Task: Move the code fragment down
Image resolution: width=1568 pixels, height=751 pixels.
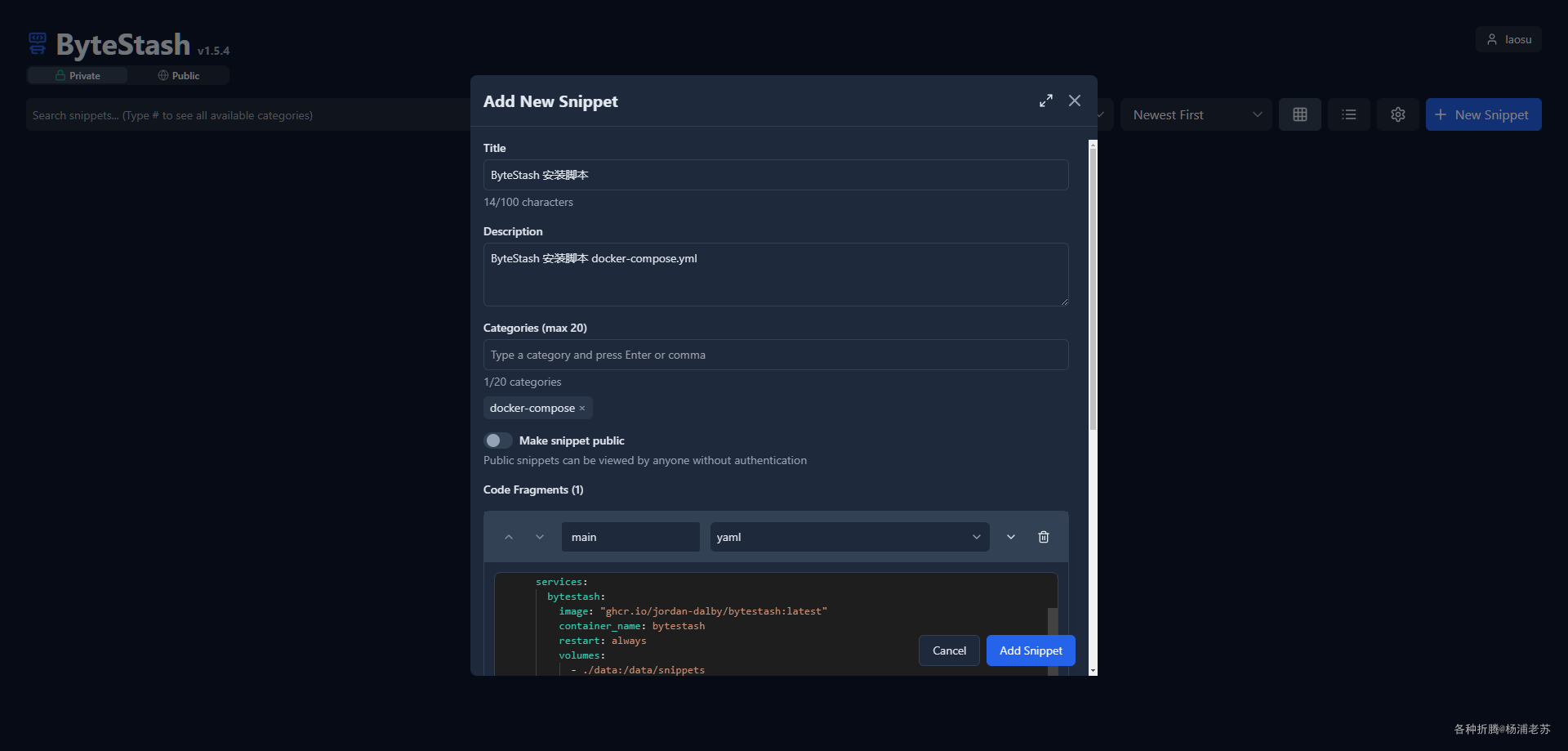Action: coord(540,537)
